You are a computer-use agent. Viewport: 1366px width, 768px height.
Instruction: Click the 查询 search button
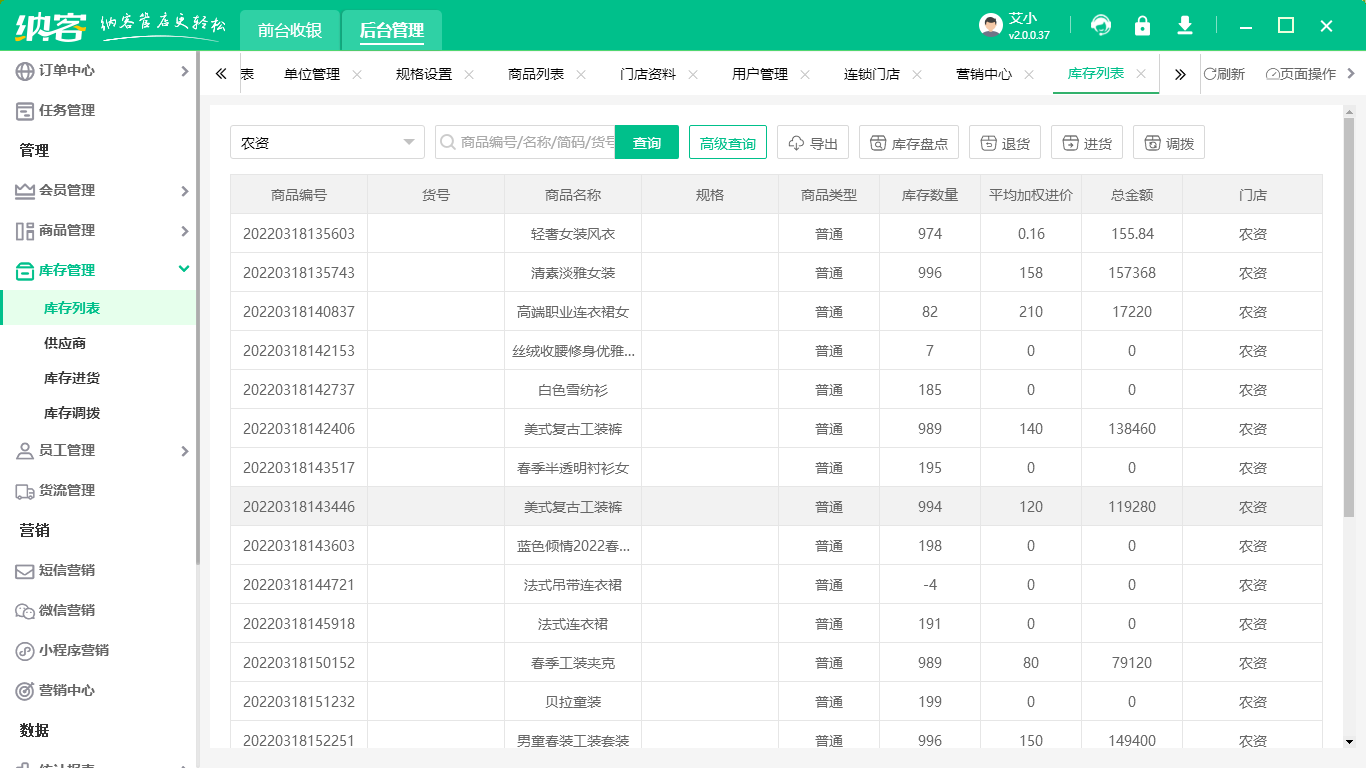(x=647, y=142)
